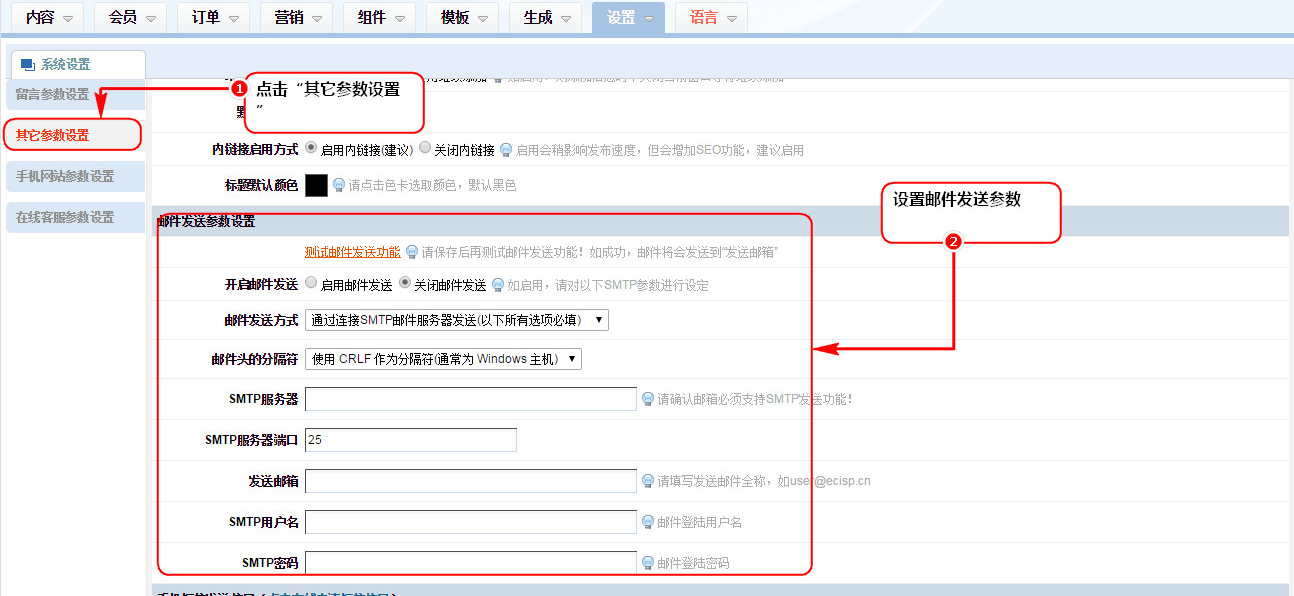The height and width of the screenshot is (596, 1294).
Task: Click the 测试邮件发送功能 link
Action: [352, 252]
